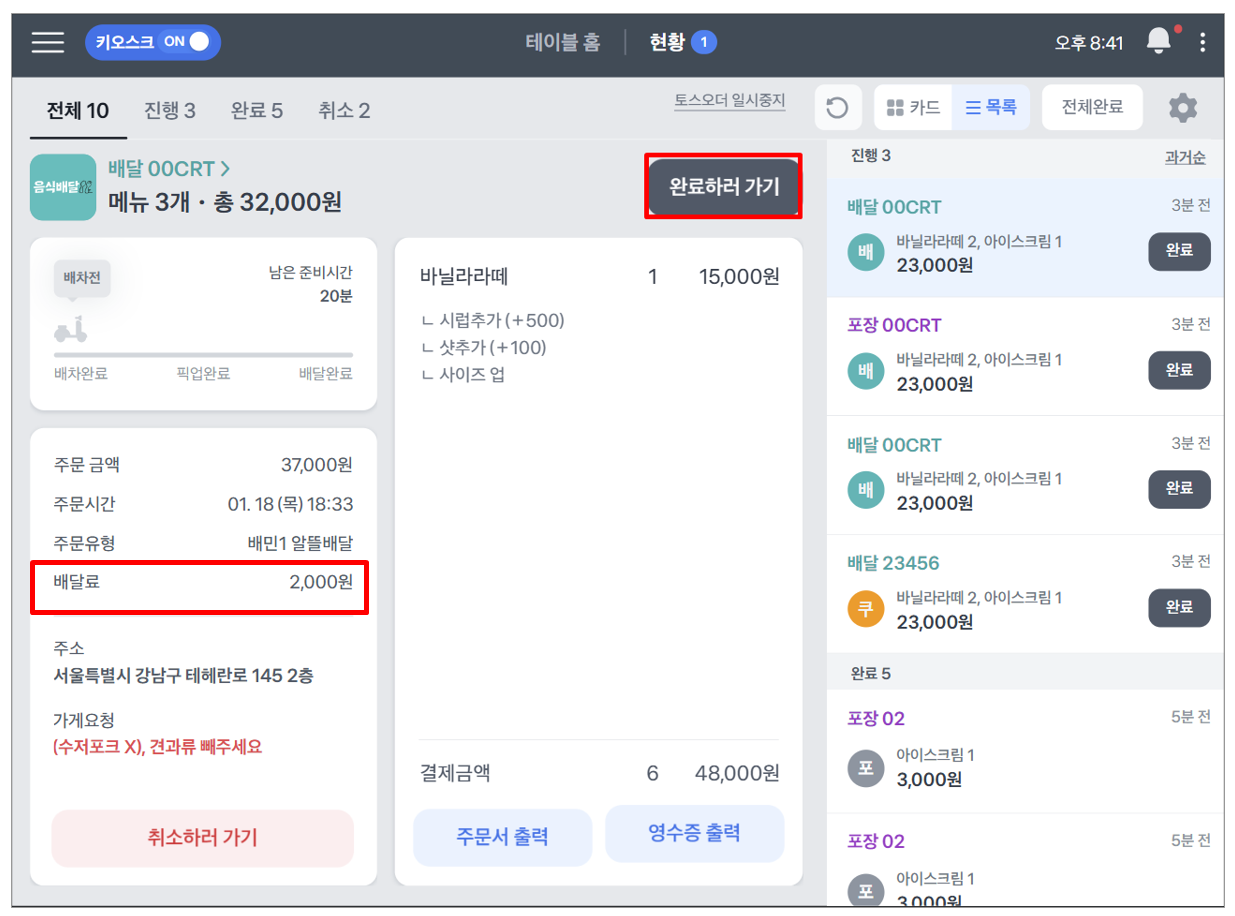Switch to 카드 view
1235x916 pixels.
913,107
